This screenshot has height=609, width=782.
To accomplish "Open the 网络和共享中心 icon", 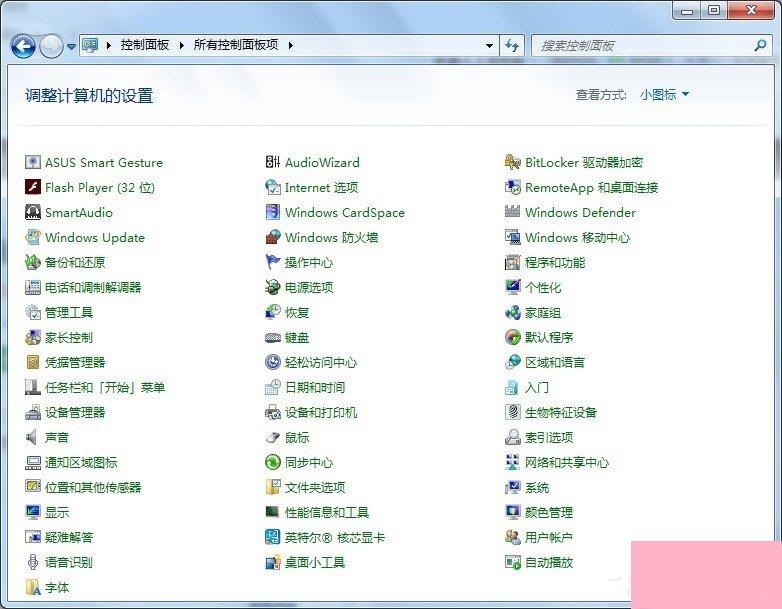I will (x=513, y=462).
